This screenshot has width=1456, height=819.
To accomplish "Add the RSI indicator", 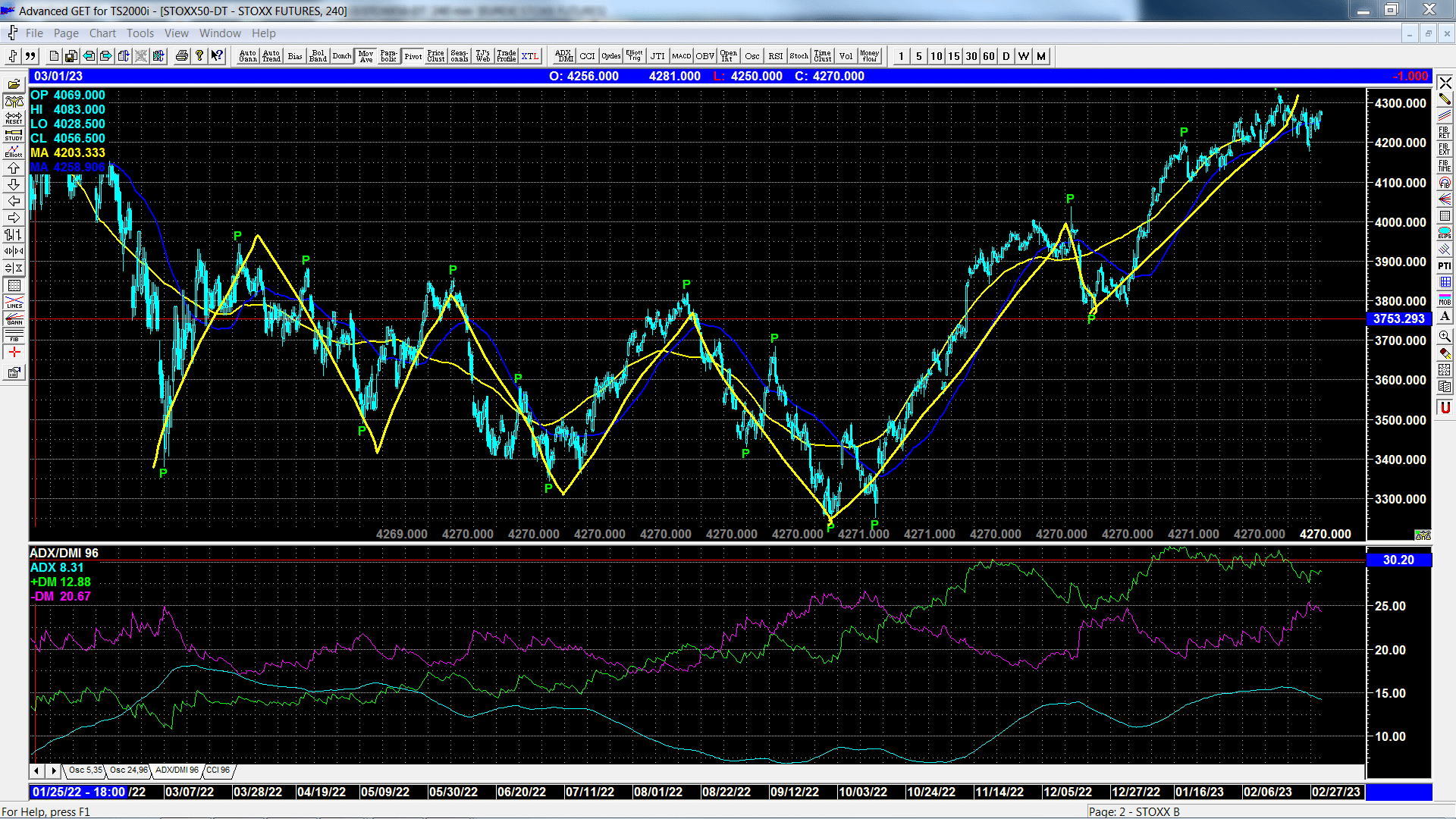I will coord(776,56).
